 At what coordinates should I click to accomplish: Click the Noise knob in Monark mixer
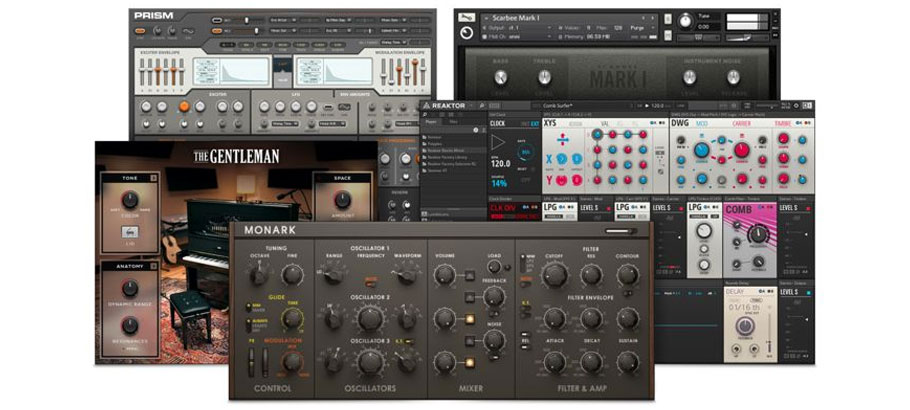pyautogui.click(x=494, y=340)
